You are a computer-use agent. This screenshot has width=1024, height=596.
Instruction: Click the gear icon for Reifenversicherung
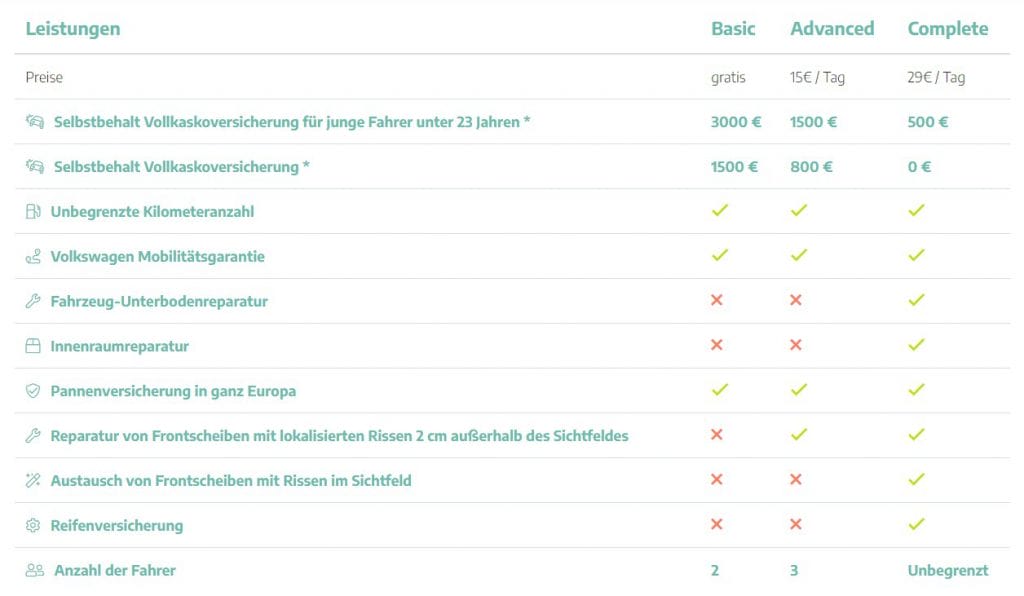(x=33, y=525)
